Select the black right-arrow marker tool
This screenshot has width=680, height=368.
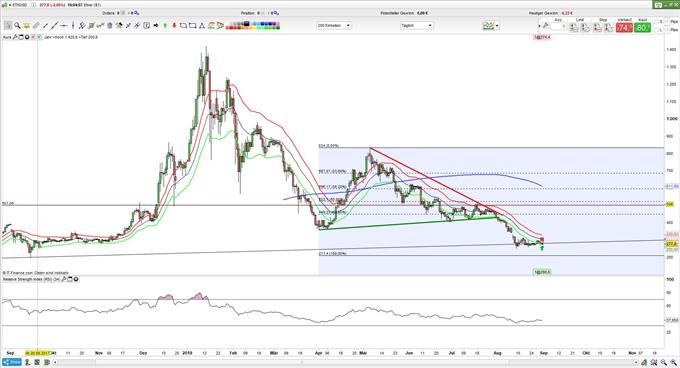click(x=156, y=26)
